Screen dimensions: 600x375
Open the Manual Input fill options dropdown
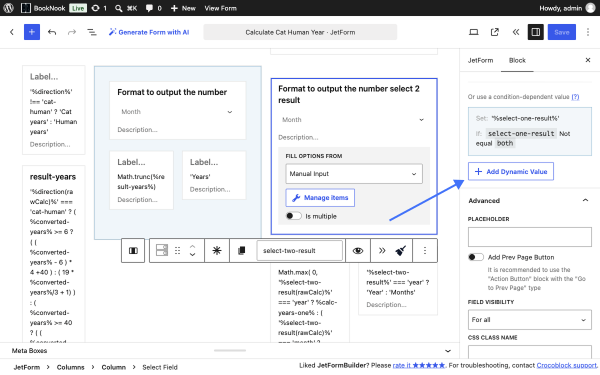pyautogui.click(x=354, y=174)
